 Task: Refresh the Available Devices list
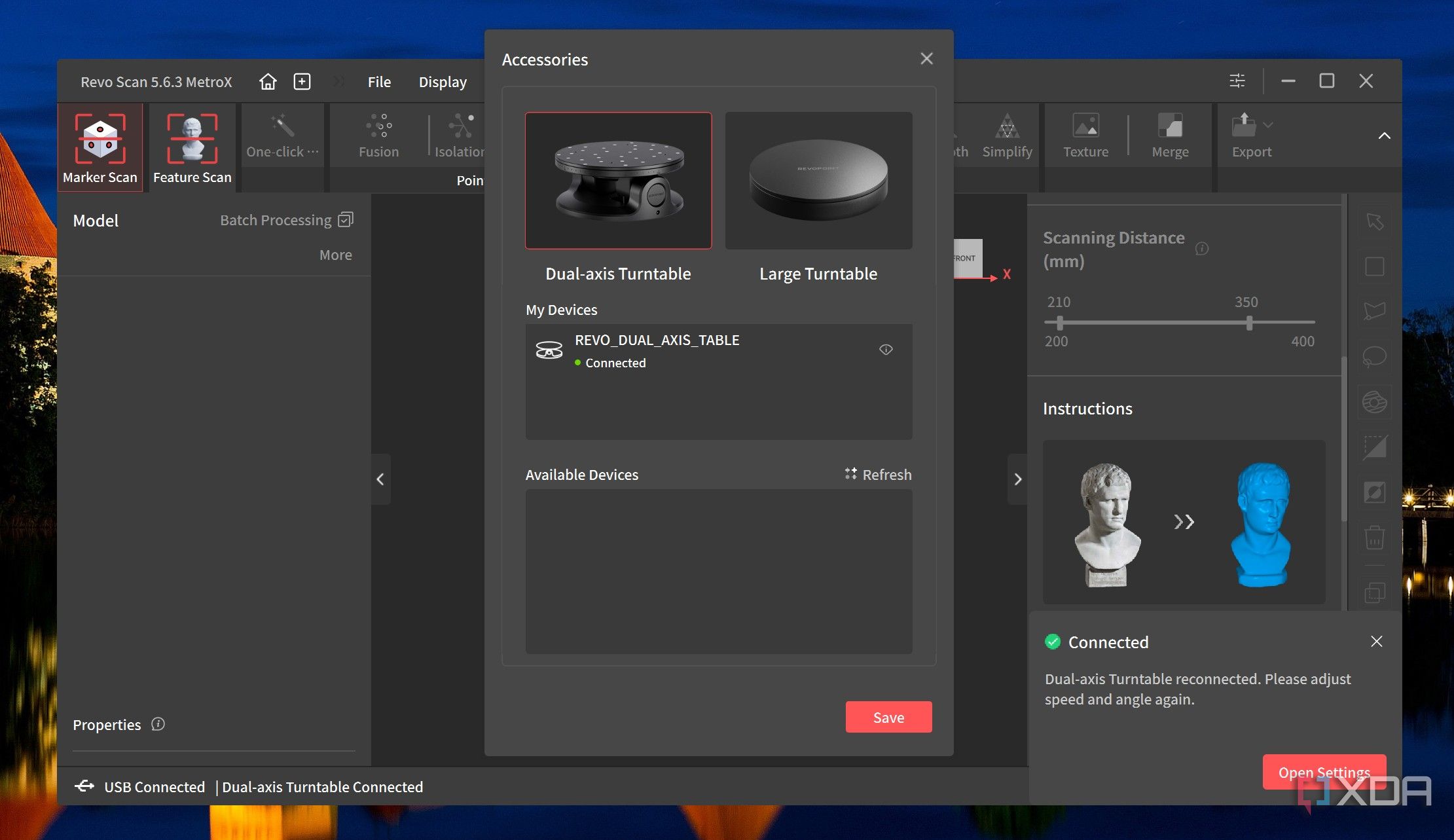coord(878,474)
